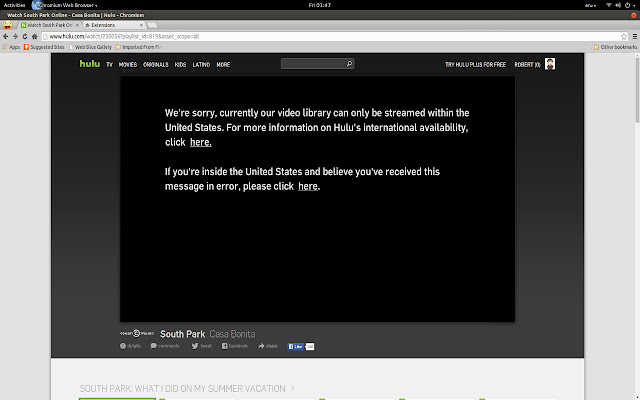Open the TV menu on Hulu

pos(109,64)
